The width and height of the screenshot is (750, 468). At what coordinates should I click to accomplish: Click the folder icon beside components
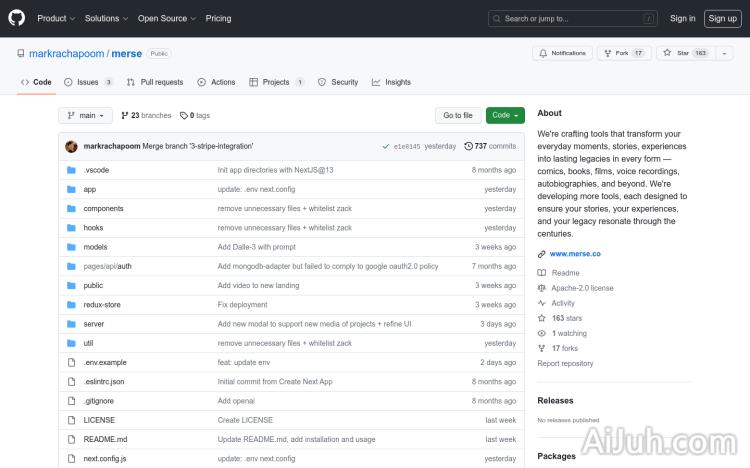[x=71, y=208]
